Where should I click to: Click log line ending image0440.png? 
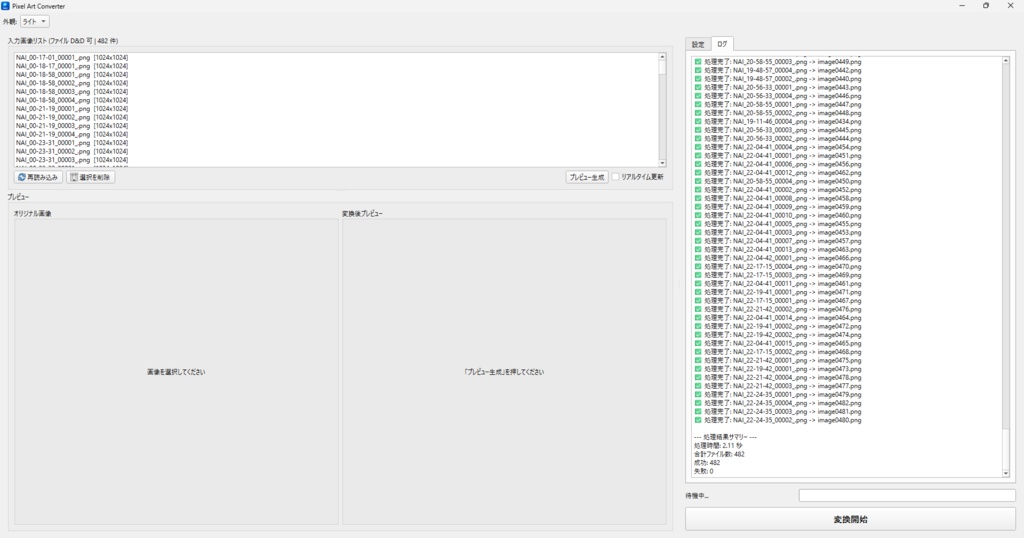point(778,78)
